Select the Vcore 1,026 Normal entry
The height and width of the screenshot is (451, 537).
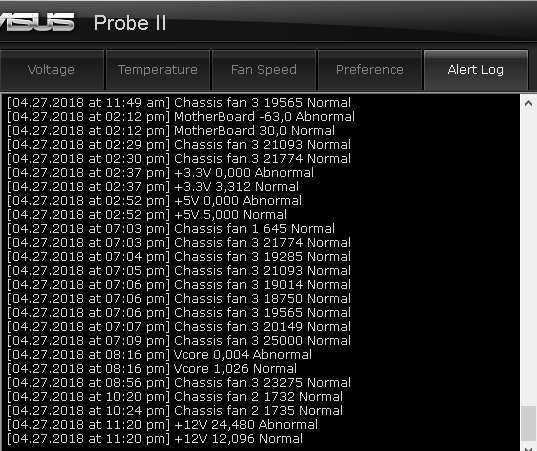click(x=152, y=369)
